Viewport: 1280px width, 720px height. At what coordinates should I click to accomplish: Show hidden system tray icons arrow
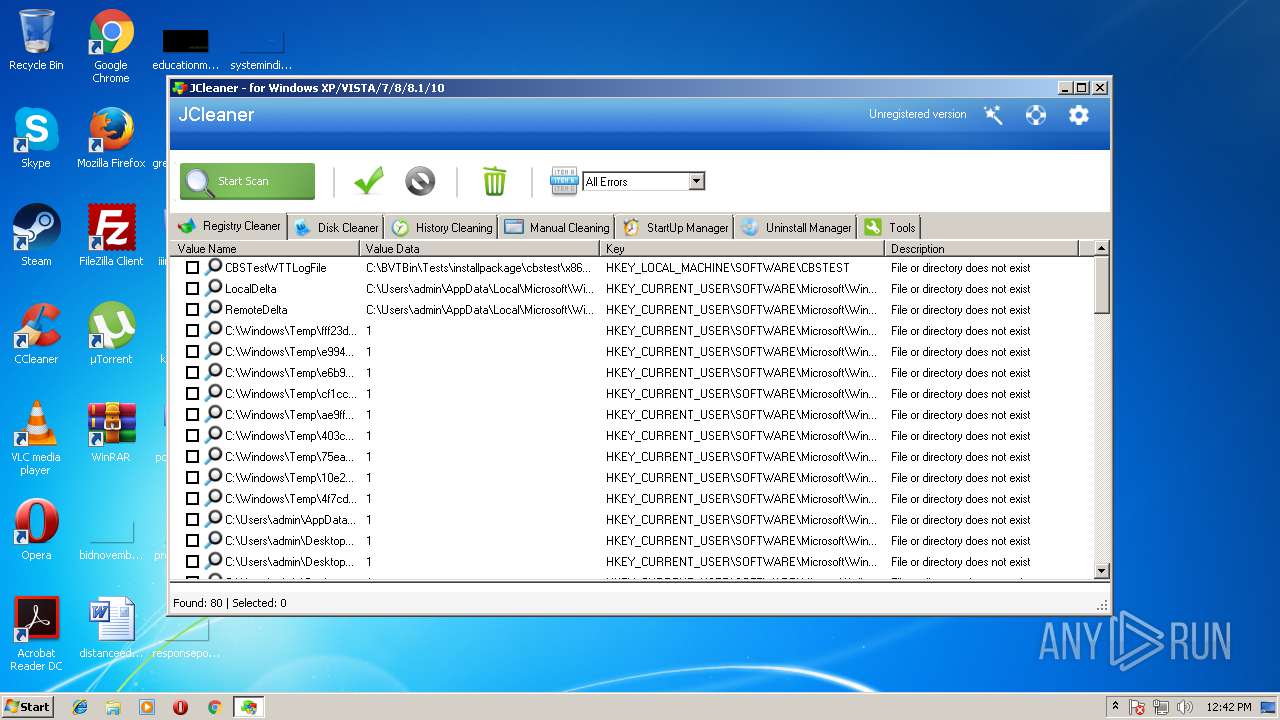click(1115, 707)
